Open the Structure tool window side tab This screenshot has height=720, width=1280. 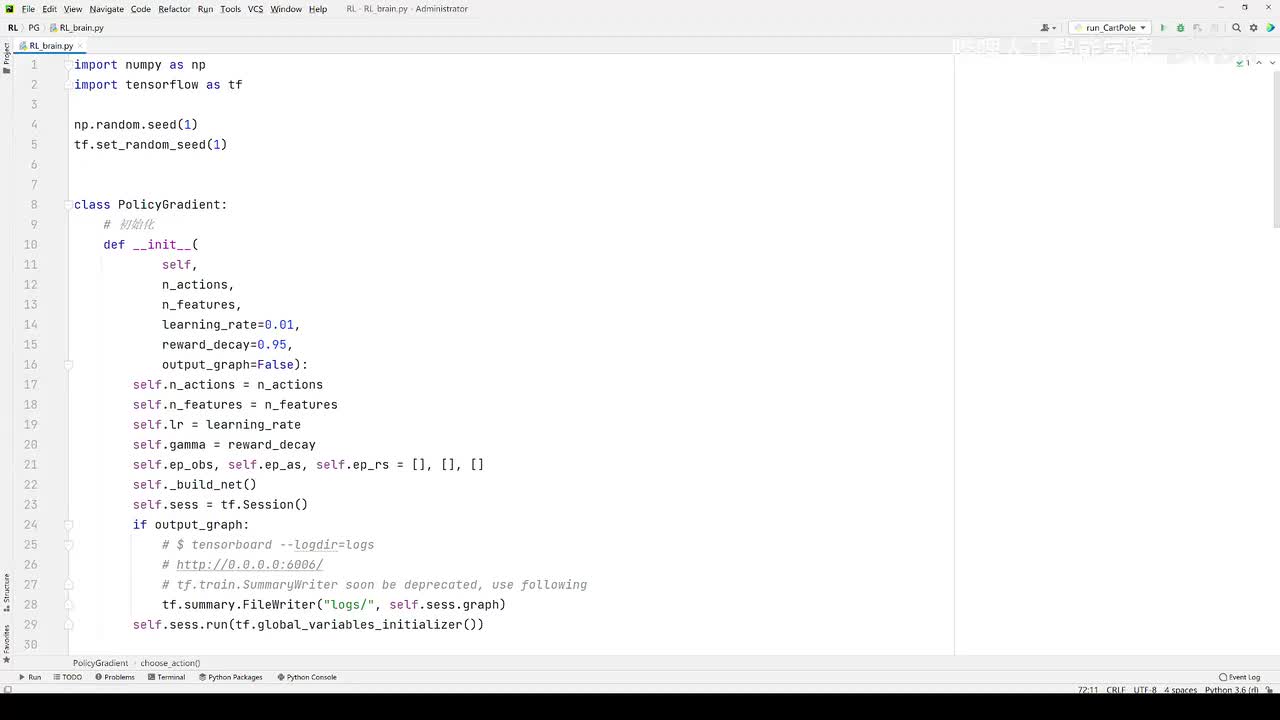pyautogui.click(x=6, y=594)
